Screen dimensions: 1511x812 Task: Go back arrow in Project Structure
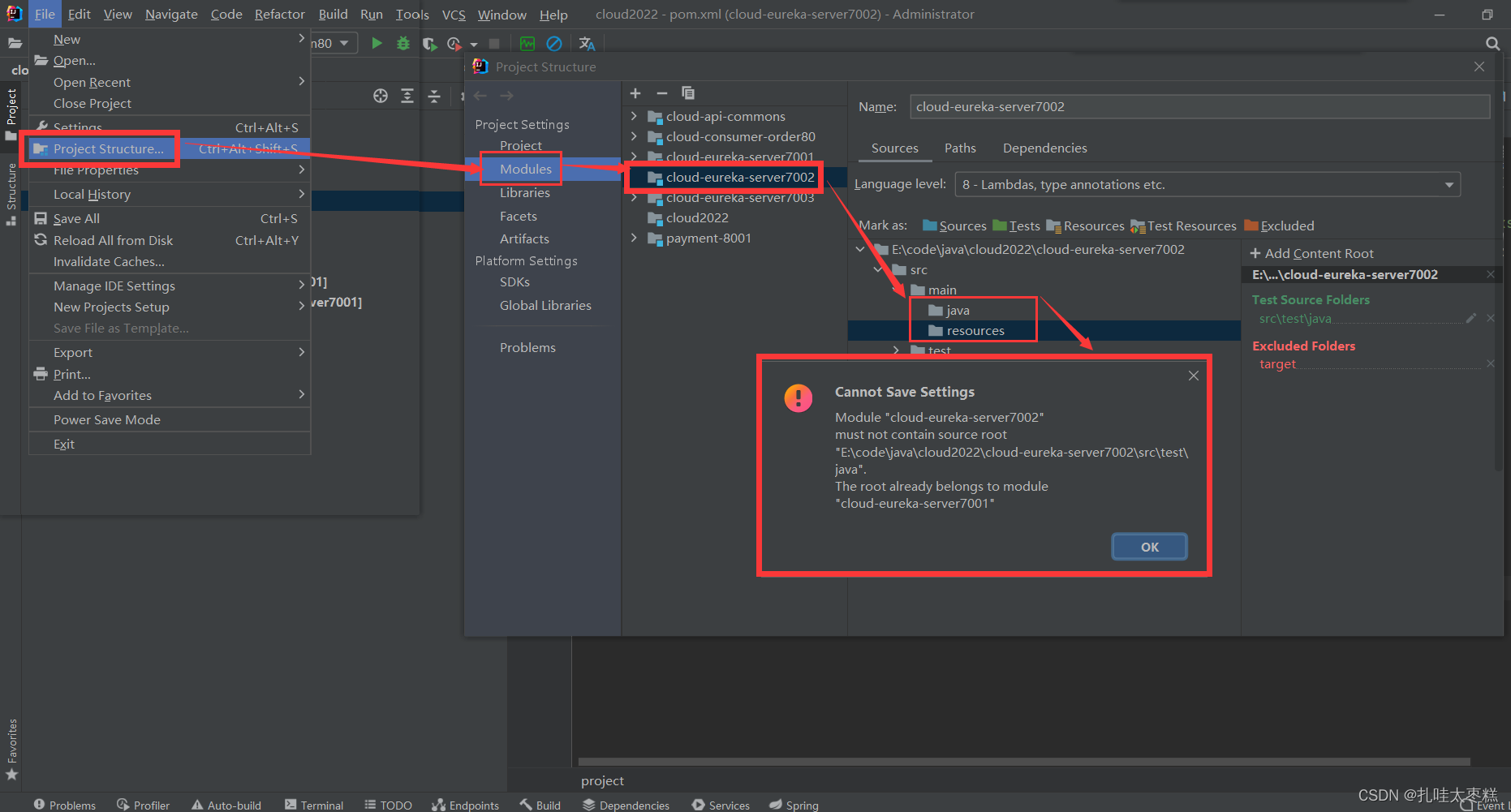[x=480, y=96]
